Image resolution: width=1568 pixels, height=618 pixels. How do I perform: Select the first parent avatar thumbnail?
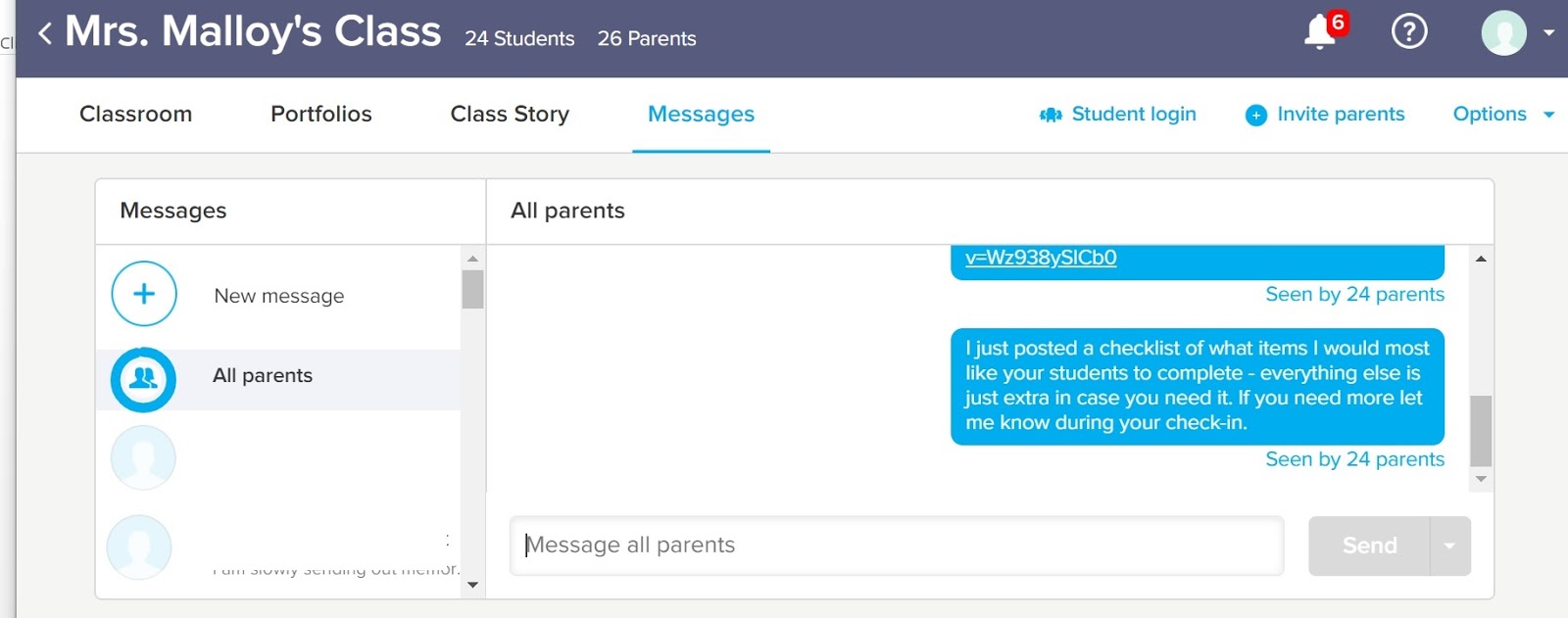(143, 457)
